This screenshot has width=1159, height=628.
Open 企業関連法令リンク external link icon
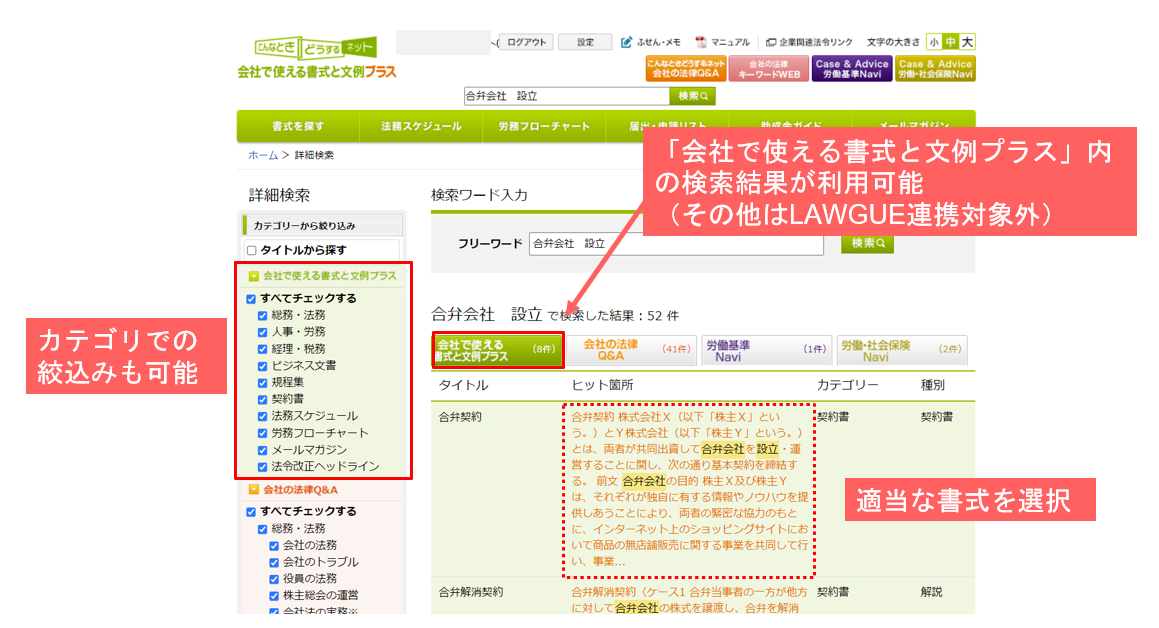tap(771, 42)
